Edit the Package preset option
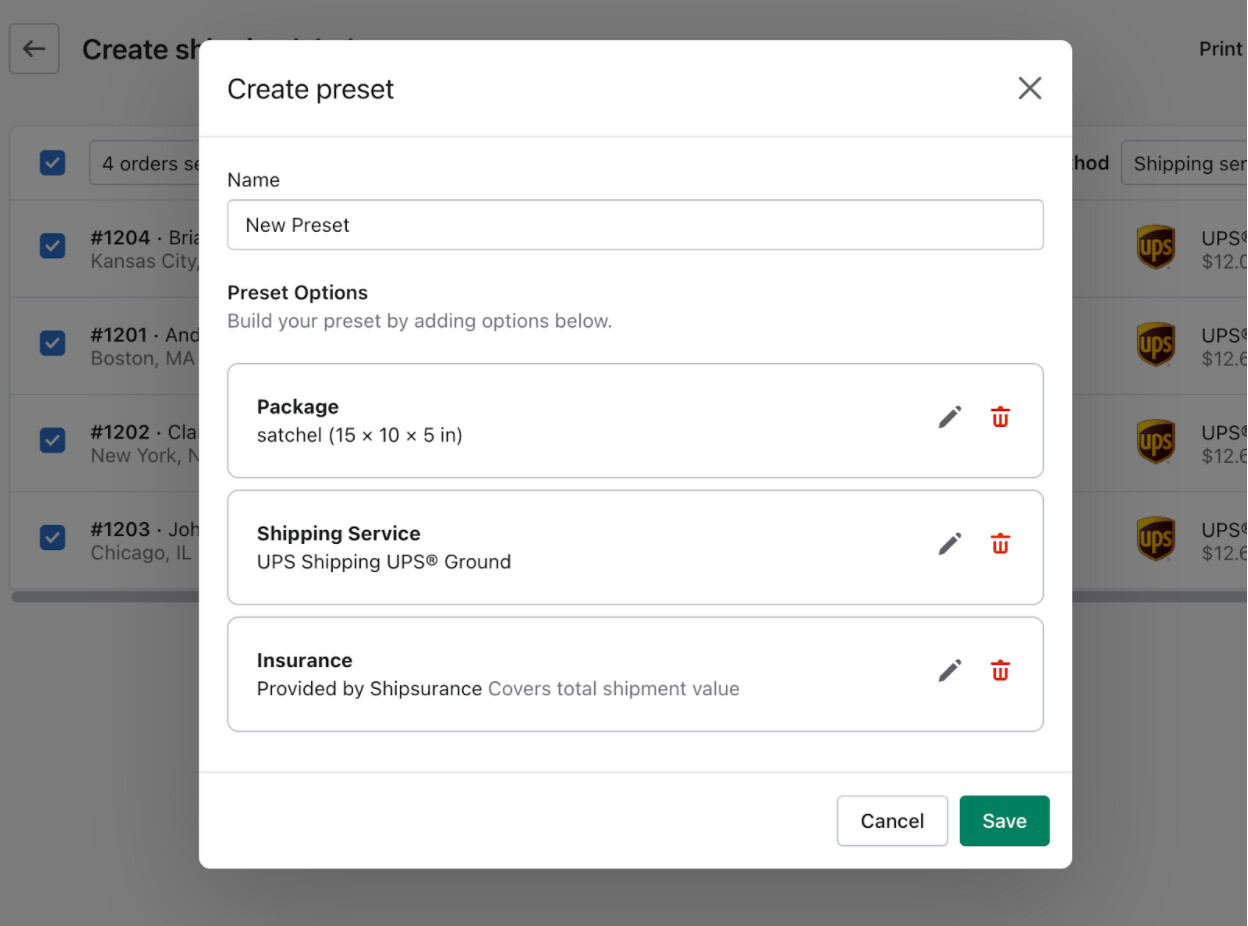This screenshot has height=926, width=1248. (949, 417)
